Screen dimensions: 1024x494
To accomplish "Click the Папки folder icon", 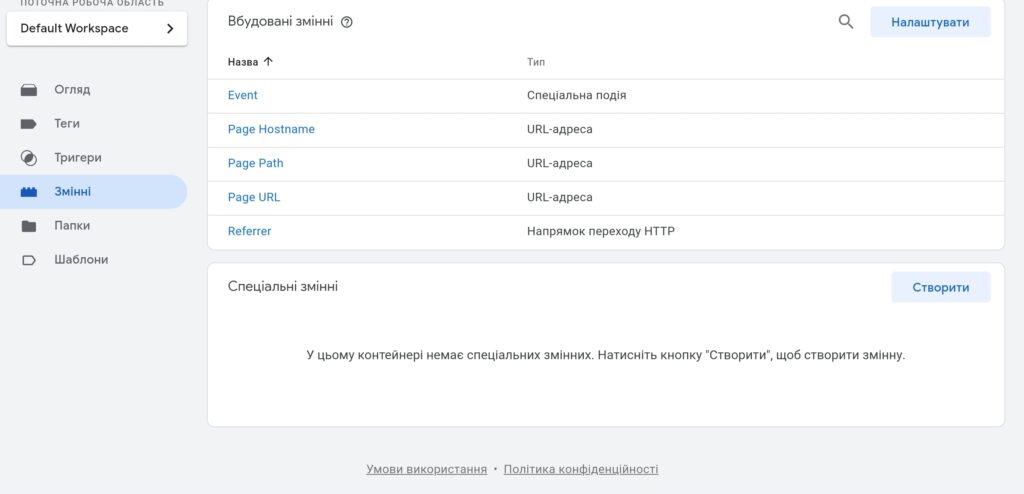I will pos(29,226).
